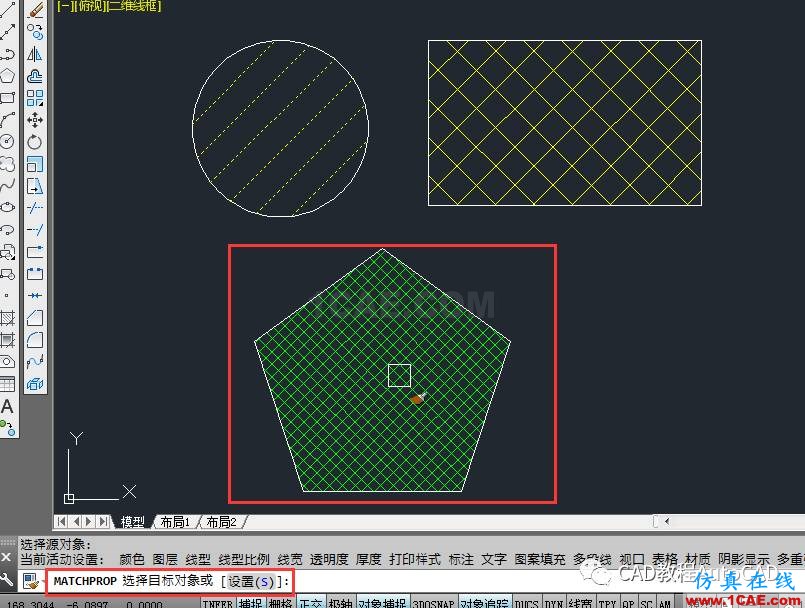The width and height of the screenshot is (805, 608).
Task: Go to next layout tab arrow
Action: pyautogui.click(x=89, y=522)
